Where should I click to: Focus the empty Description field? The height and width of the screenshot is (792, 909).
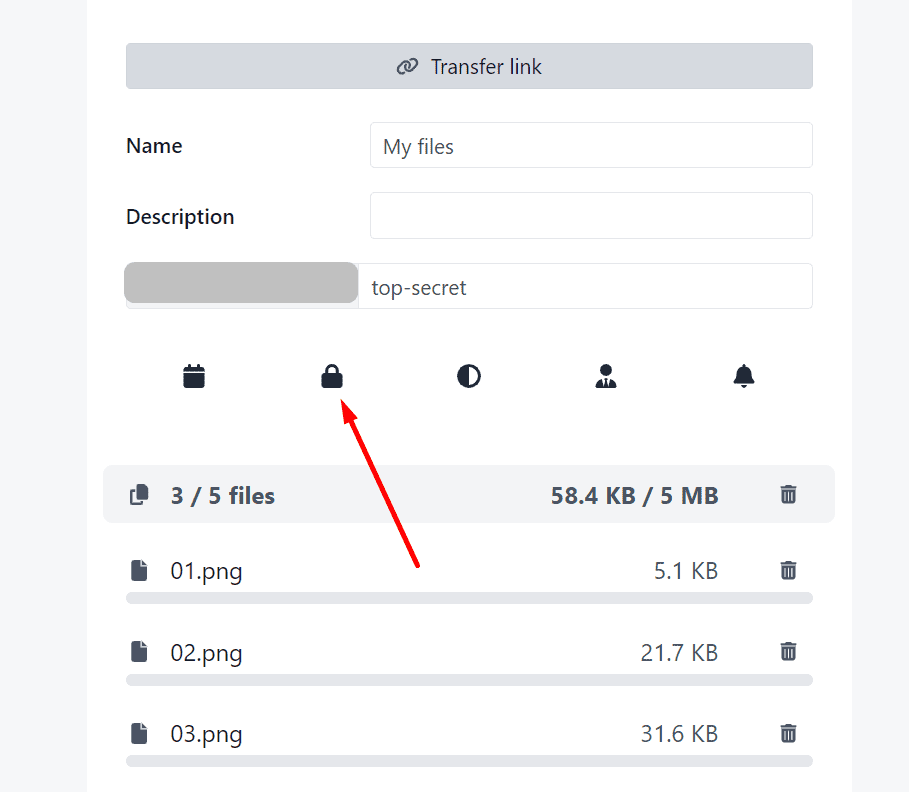[590, 216]
